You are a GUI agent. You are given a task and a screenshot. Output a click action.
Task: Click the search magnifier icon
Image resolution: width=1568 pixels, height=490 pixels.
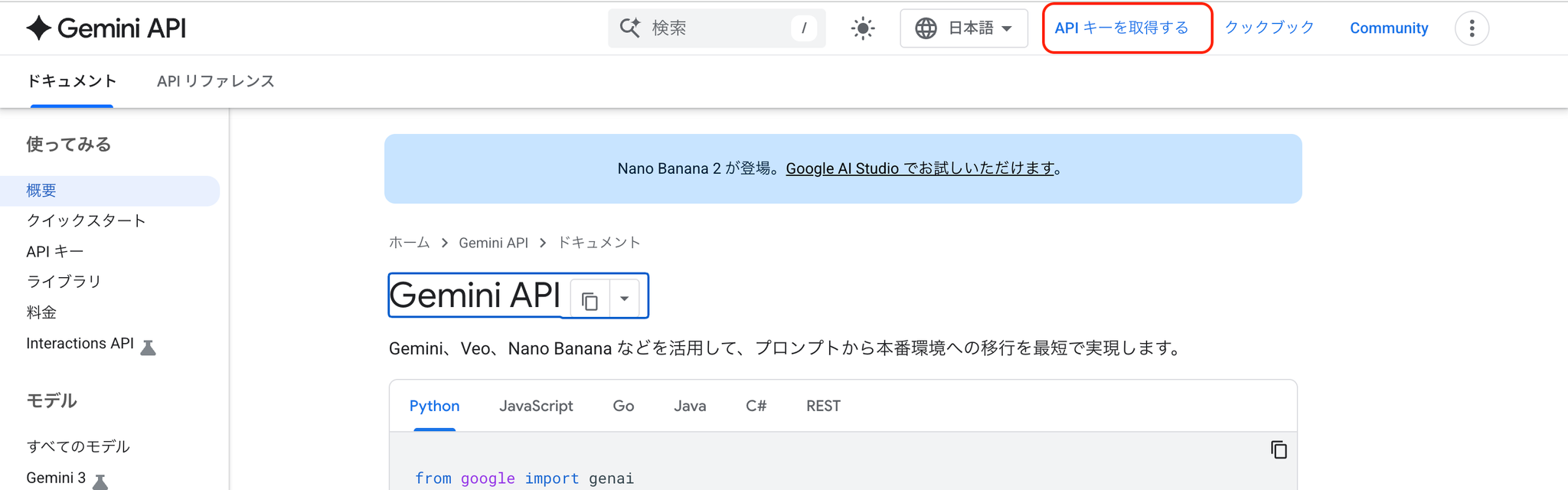tap(630, 28)
